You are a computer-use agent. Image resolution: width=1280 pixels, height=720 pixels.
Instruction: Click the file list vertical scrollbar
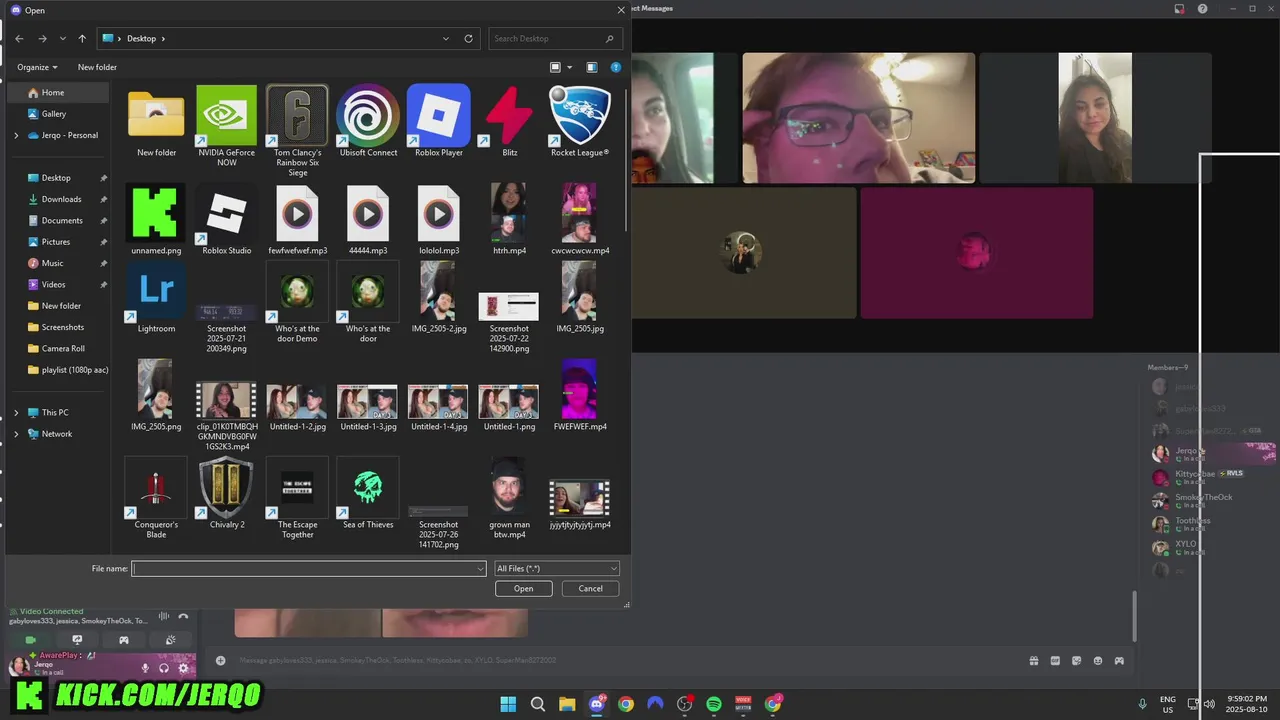[x=627, y=160]
